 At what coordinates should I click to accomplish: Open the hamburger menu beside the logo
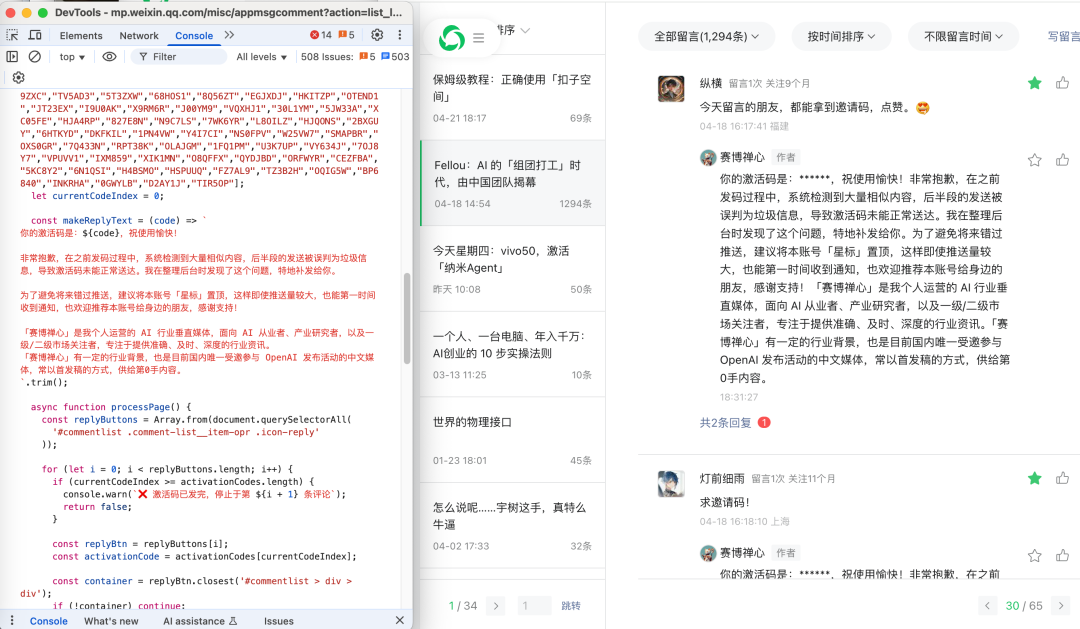479,39
